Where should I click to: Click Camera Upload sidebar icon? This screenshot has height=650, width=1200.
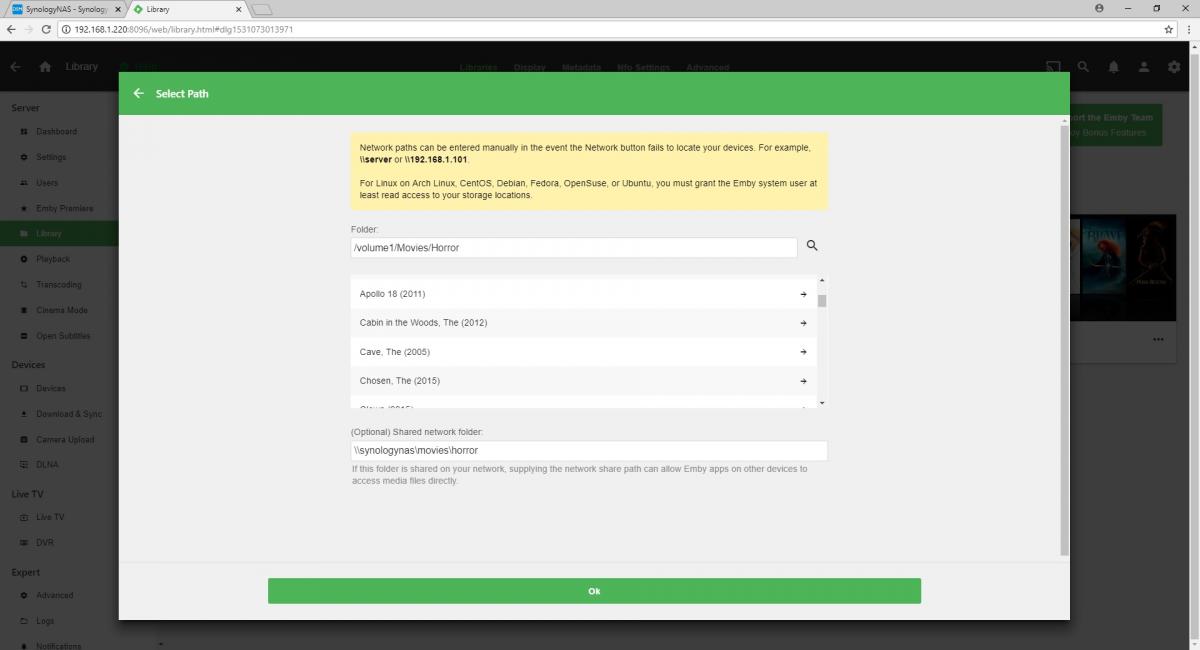25,440
